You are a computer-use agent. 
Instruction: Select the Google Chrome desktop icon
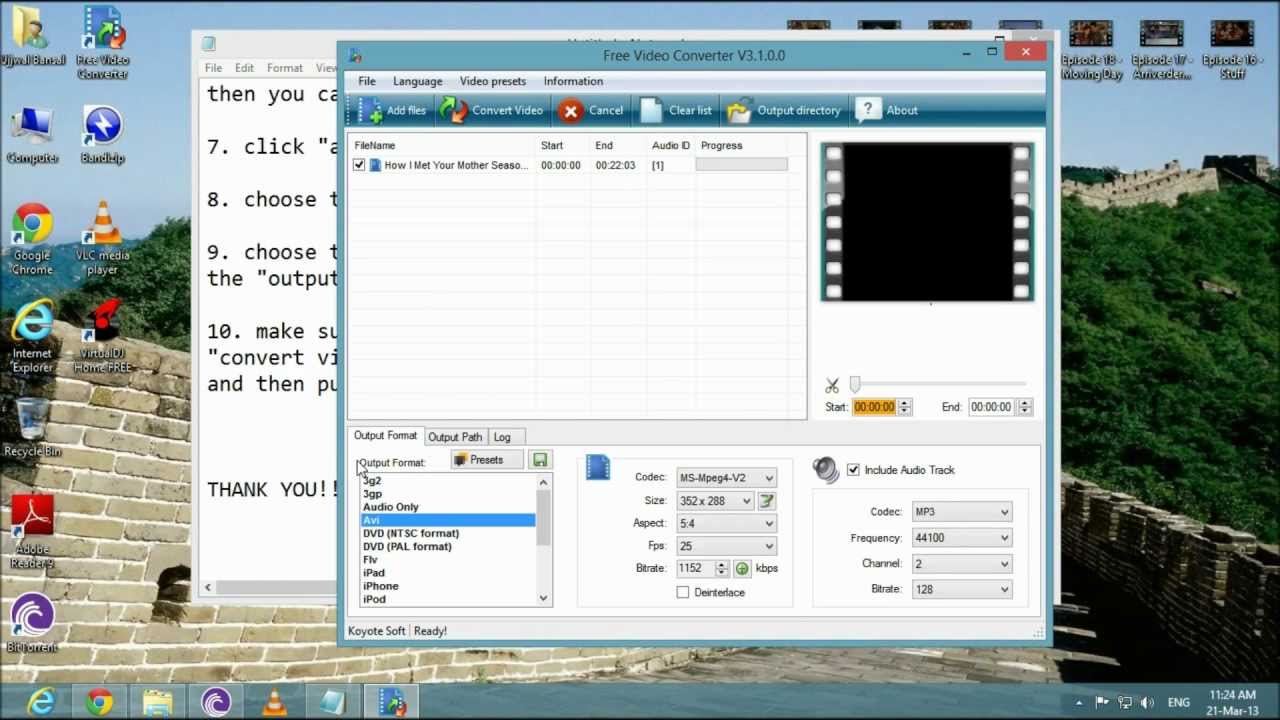tap(32, 240)
